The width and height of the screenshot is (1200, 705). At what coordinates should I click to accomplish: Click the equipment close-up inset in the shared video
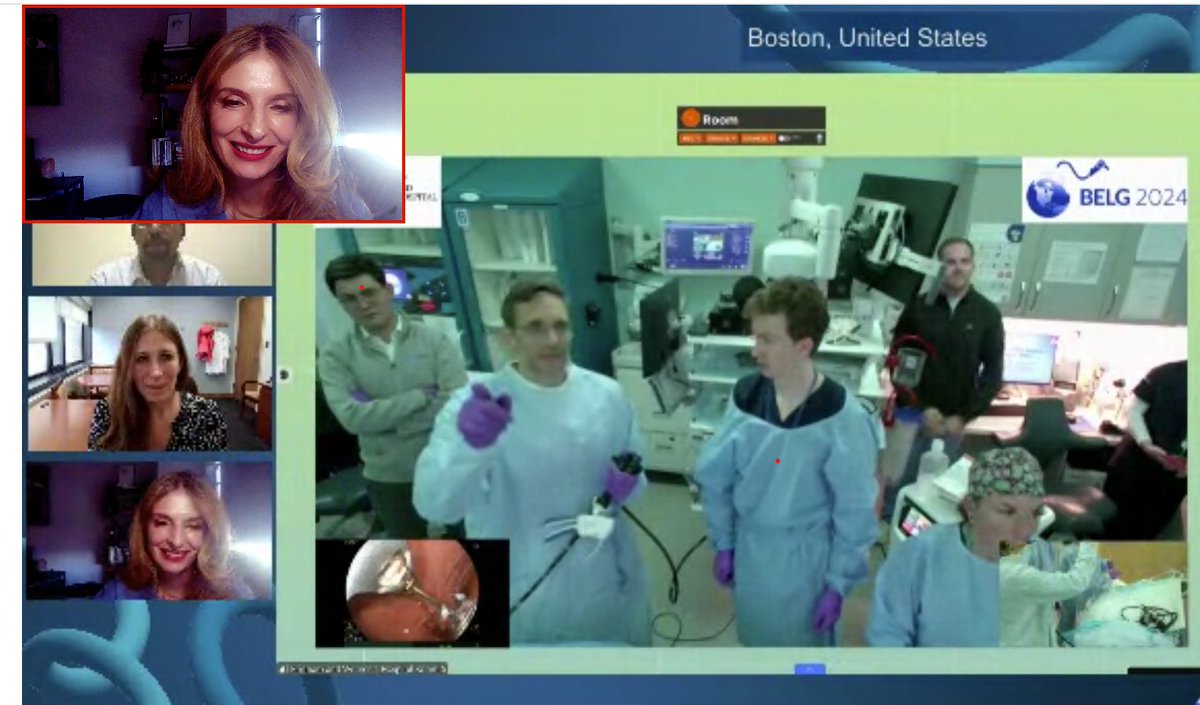1093,594
